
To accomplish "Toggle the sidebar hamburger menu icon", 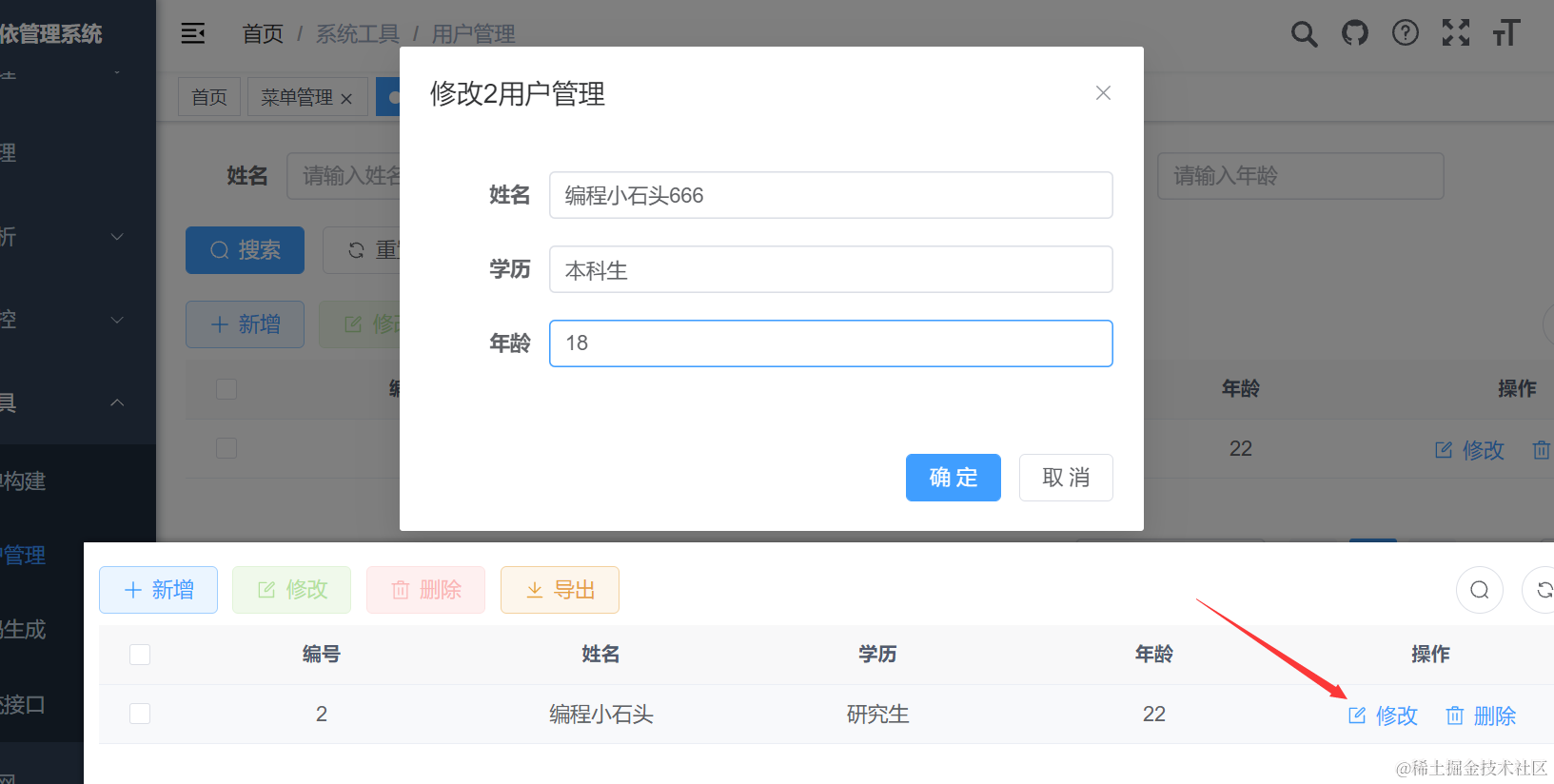I will pos(193,34).
